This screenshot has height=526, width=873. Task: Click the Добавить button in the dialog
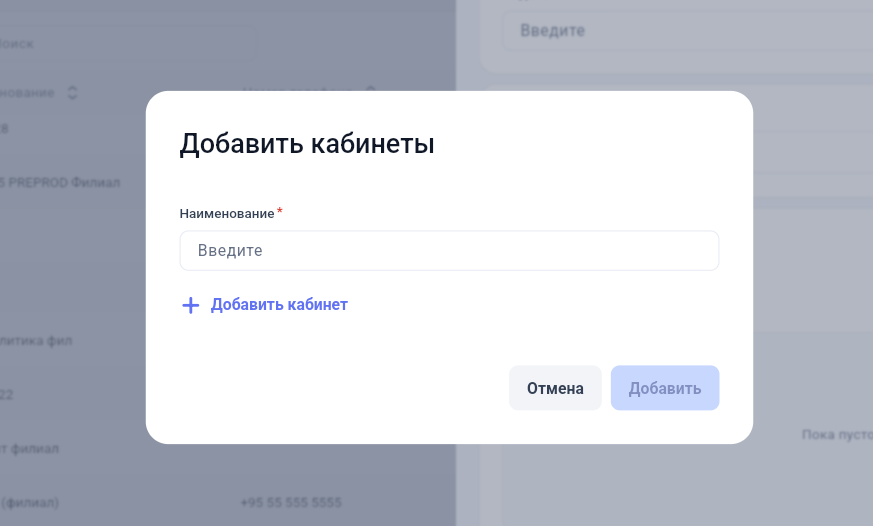pyautogui.click(x=665, y=388)
